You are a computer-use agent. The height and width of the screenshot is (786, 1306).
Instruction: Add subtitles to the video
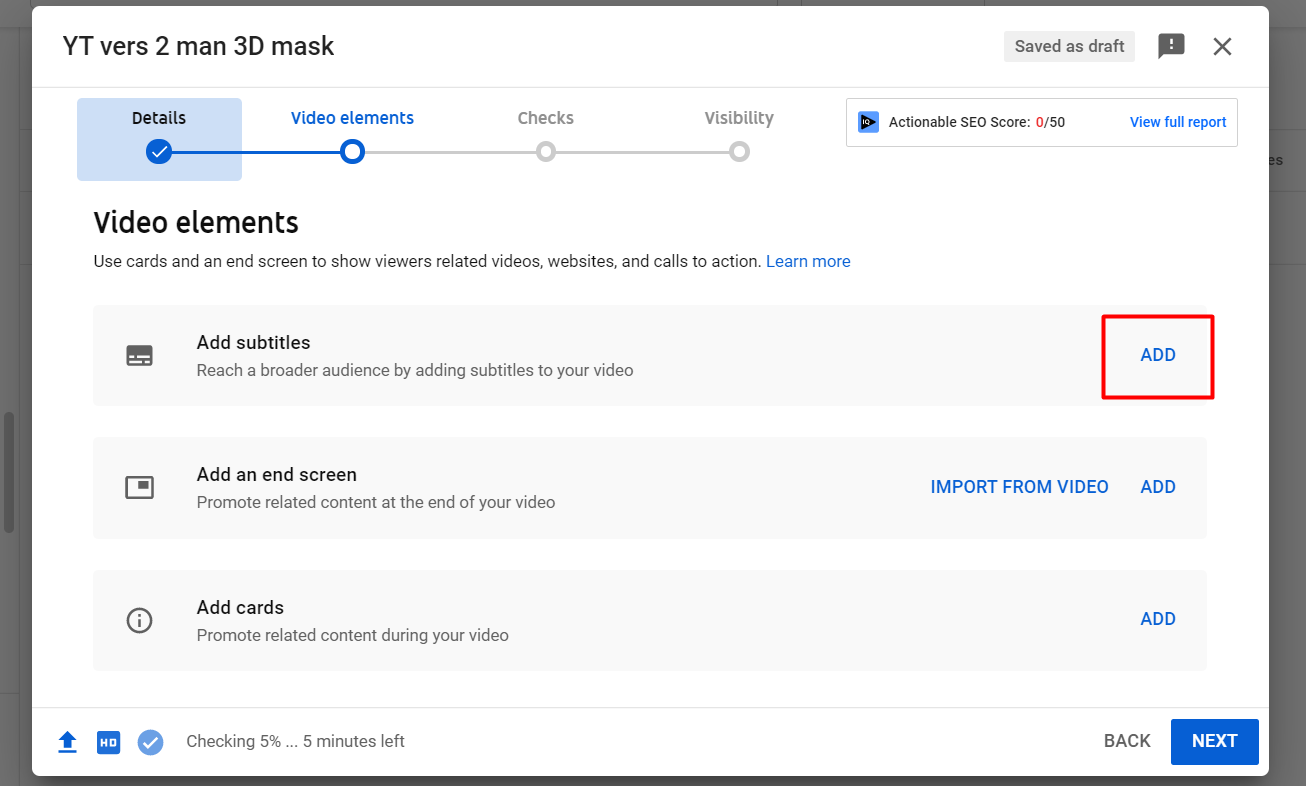pyautogui.click(x=1158, y=355)
